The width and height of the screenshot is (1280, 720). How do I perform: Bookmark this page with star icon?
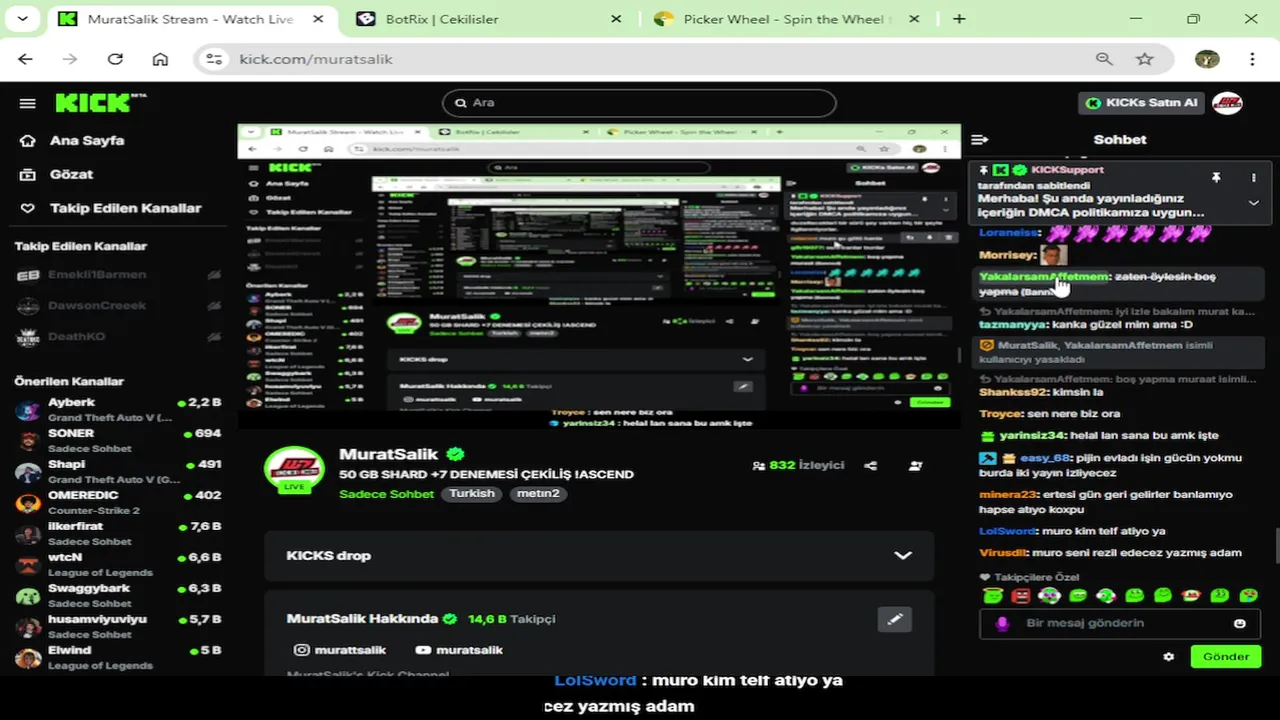click(1145, 59)
